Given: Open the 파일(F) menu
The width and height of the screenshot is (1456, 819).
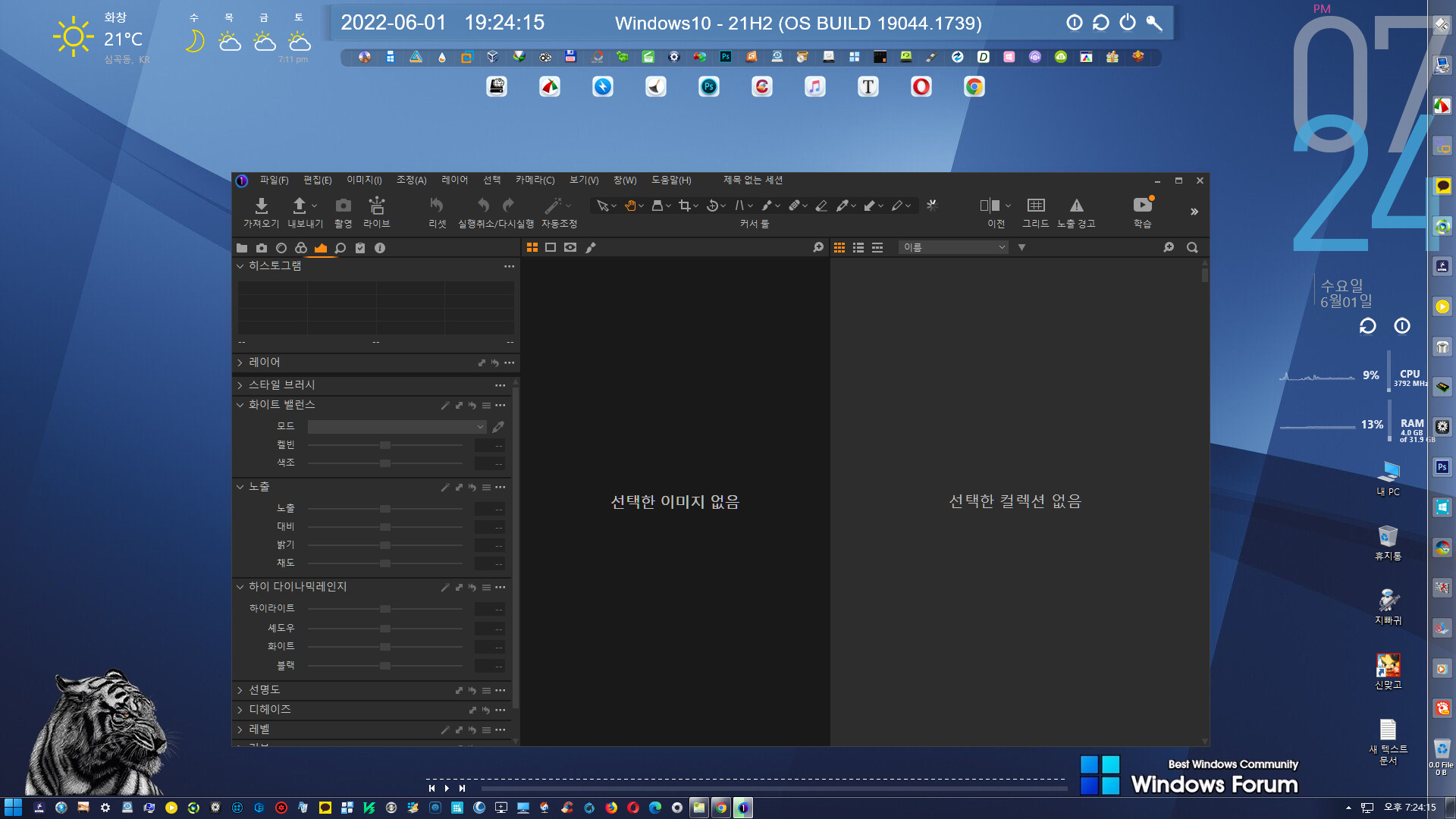Looking at the screenshot, I should [x=274, y=180].
